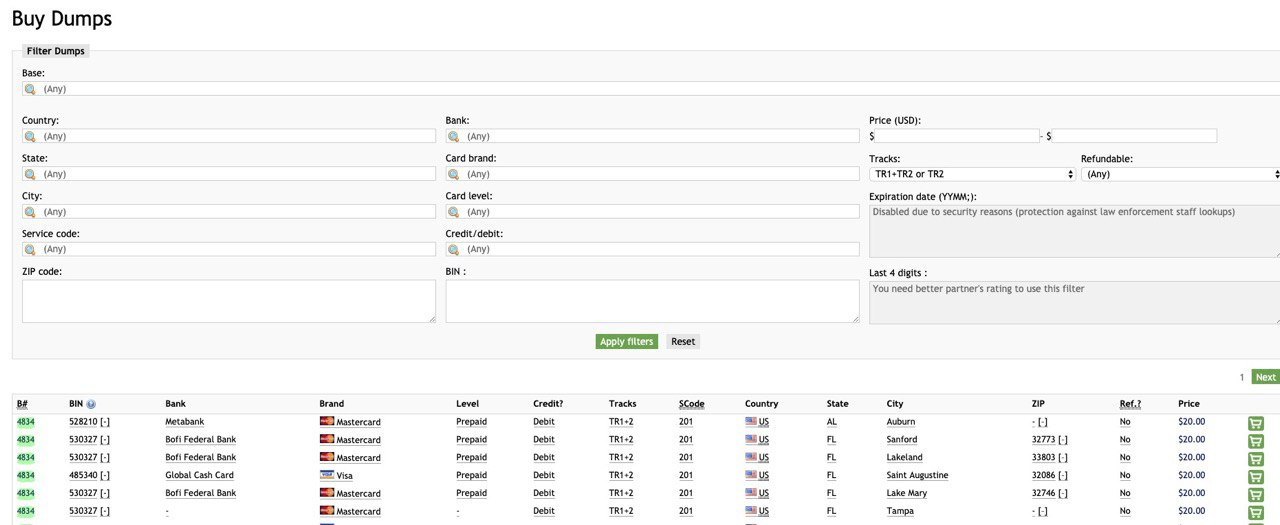Screen dimensions: 1280x525
Task: Sort the table by the SCode column
Action: [x=692, y=404]
